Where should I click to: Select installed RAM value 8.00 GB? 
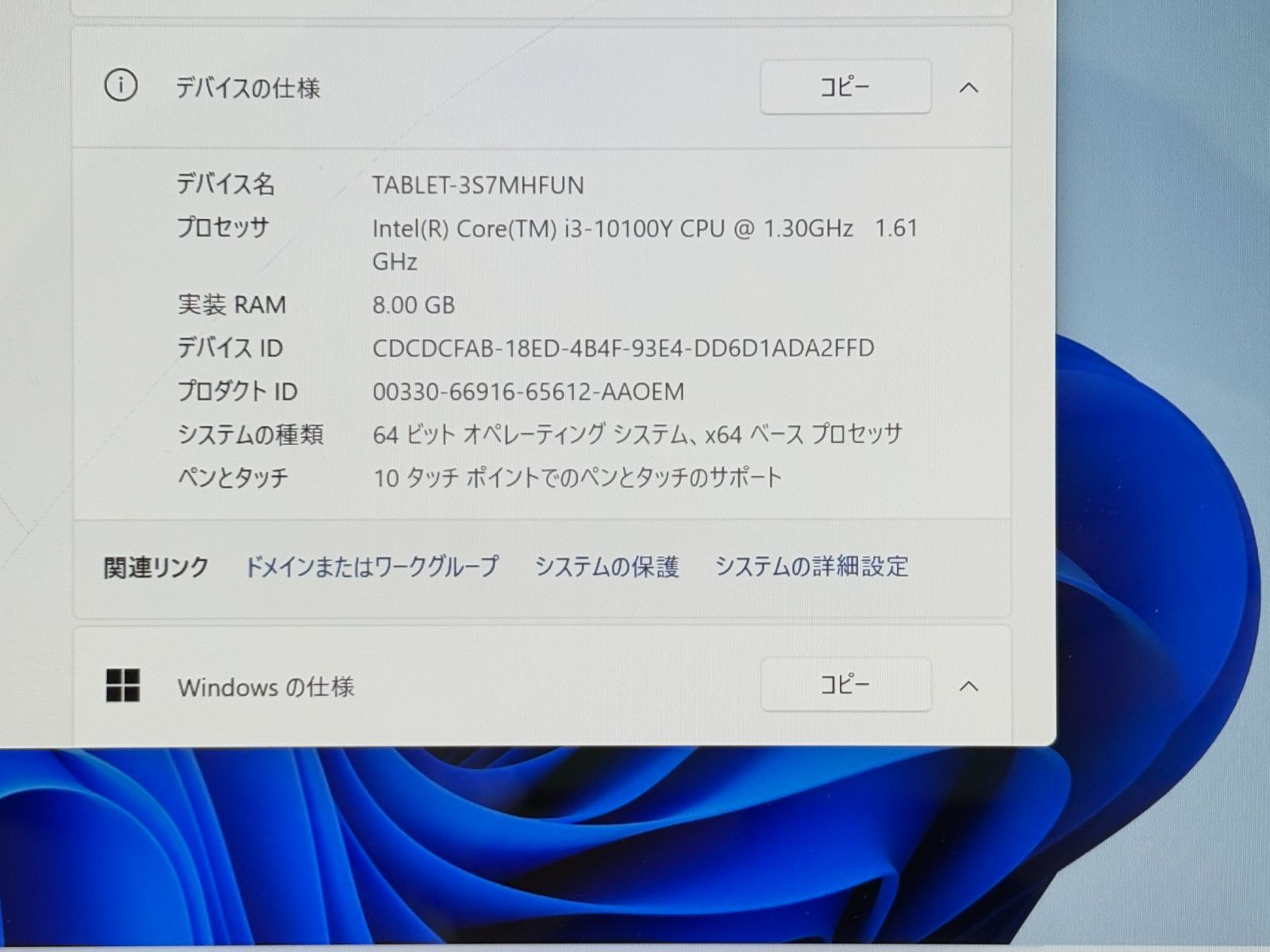click(414, 305)
